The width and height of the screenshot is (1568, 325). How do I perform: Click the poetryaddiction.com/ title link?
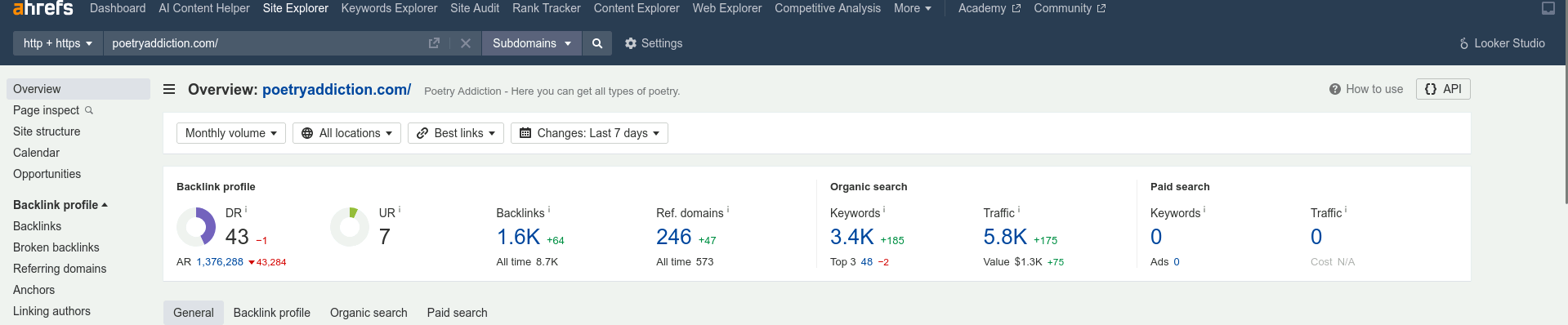337,90
